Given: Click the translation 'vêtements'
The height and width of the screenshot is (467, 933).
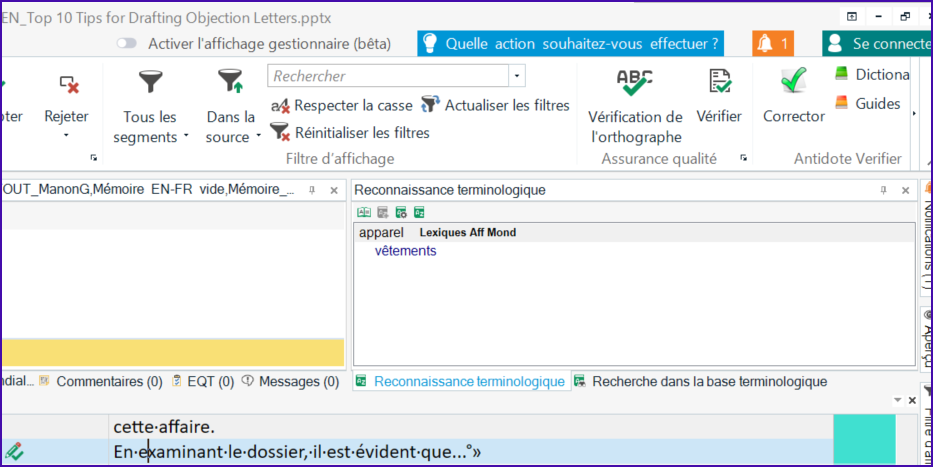Looking at the screenshot, I should (405, 251).
